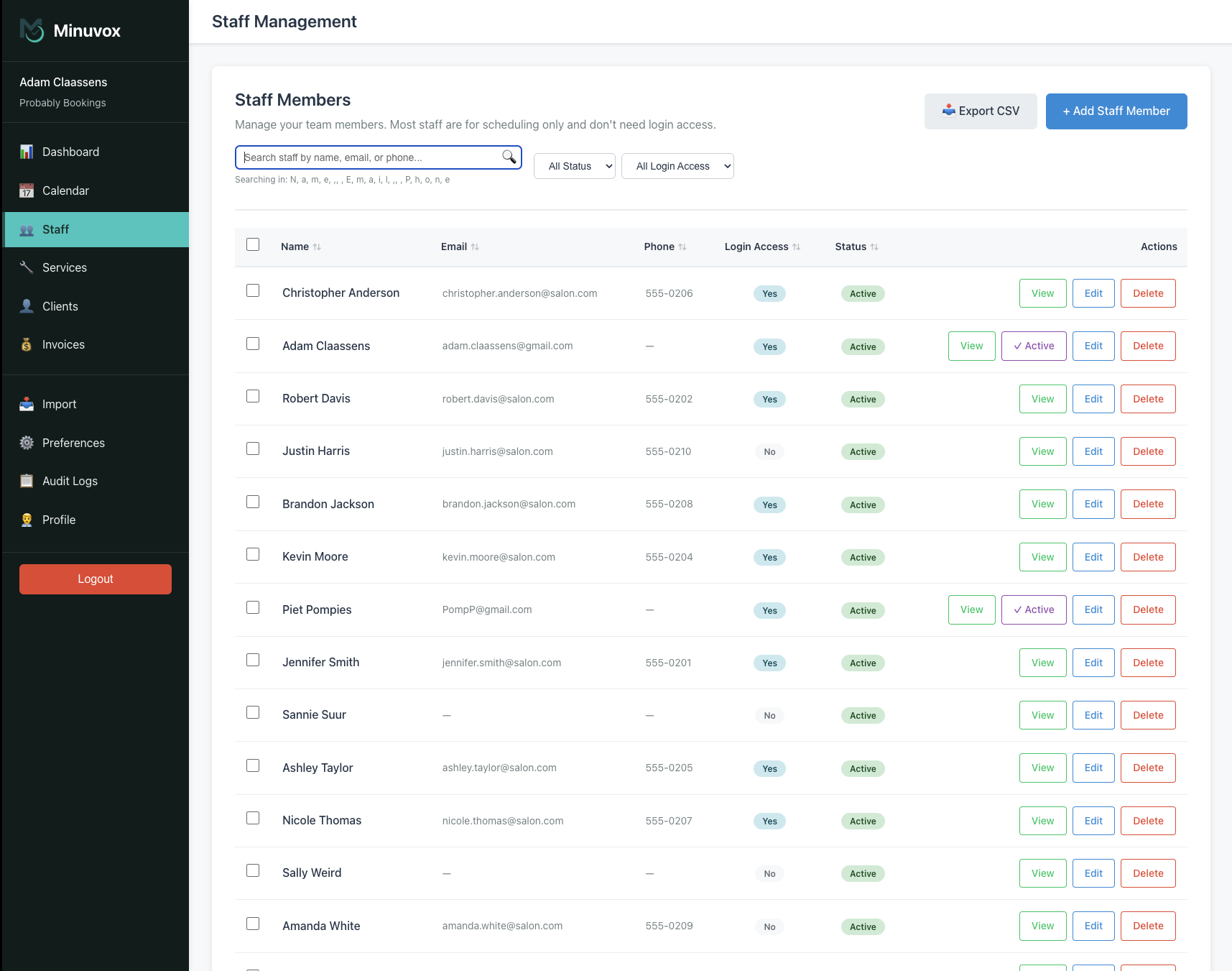This screenshot has height=971, width=1232.
Task: Click the Invoices money bag icon
Action: [x=27, y=344]
